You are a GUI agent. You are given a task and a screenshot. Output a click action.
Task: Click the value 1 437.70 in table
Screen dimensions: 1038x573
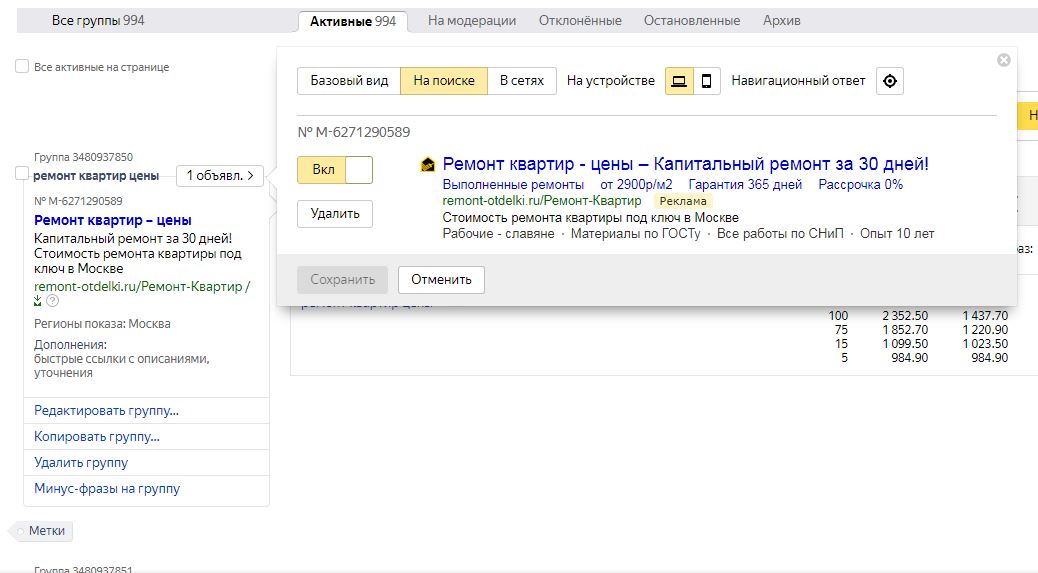(x=986, y=316)
